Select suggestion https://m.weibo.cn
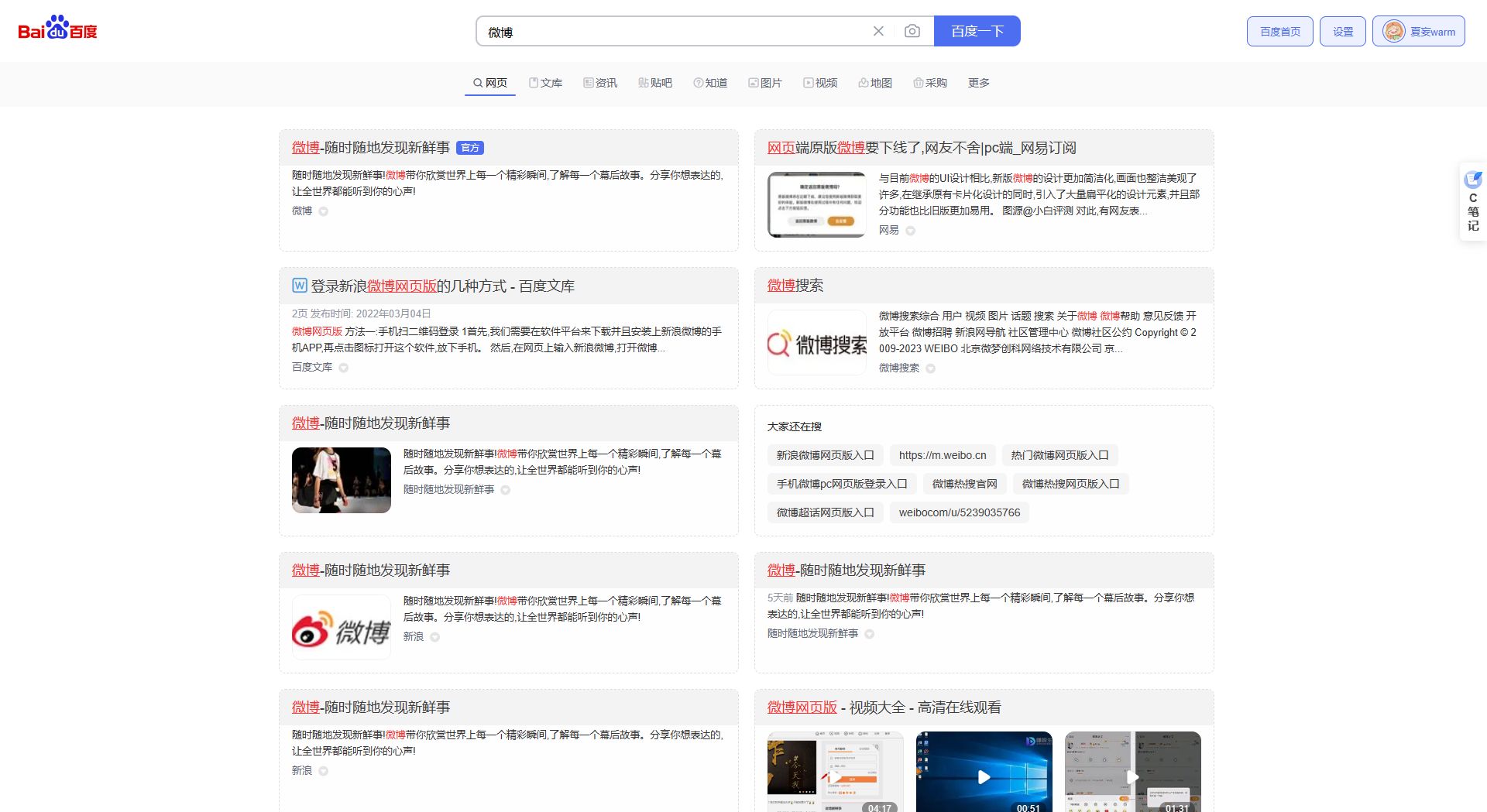The height and width of the screenshot is (812, 1487). [x=943, y=455]
